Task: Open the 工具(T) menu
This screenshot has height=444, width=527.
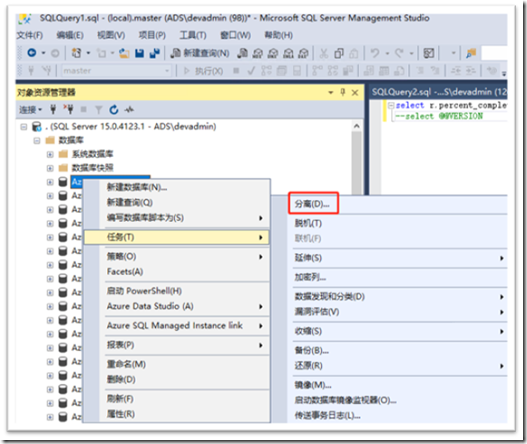Action: (x=193, y=35)
